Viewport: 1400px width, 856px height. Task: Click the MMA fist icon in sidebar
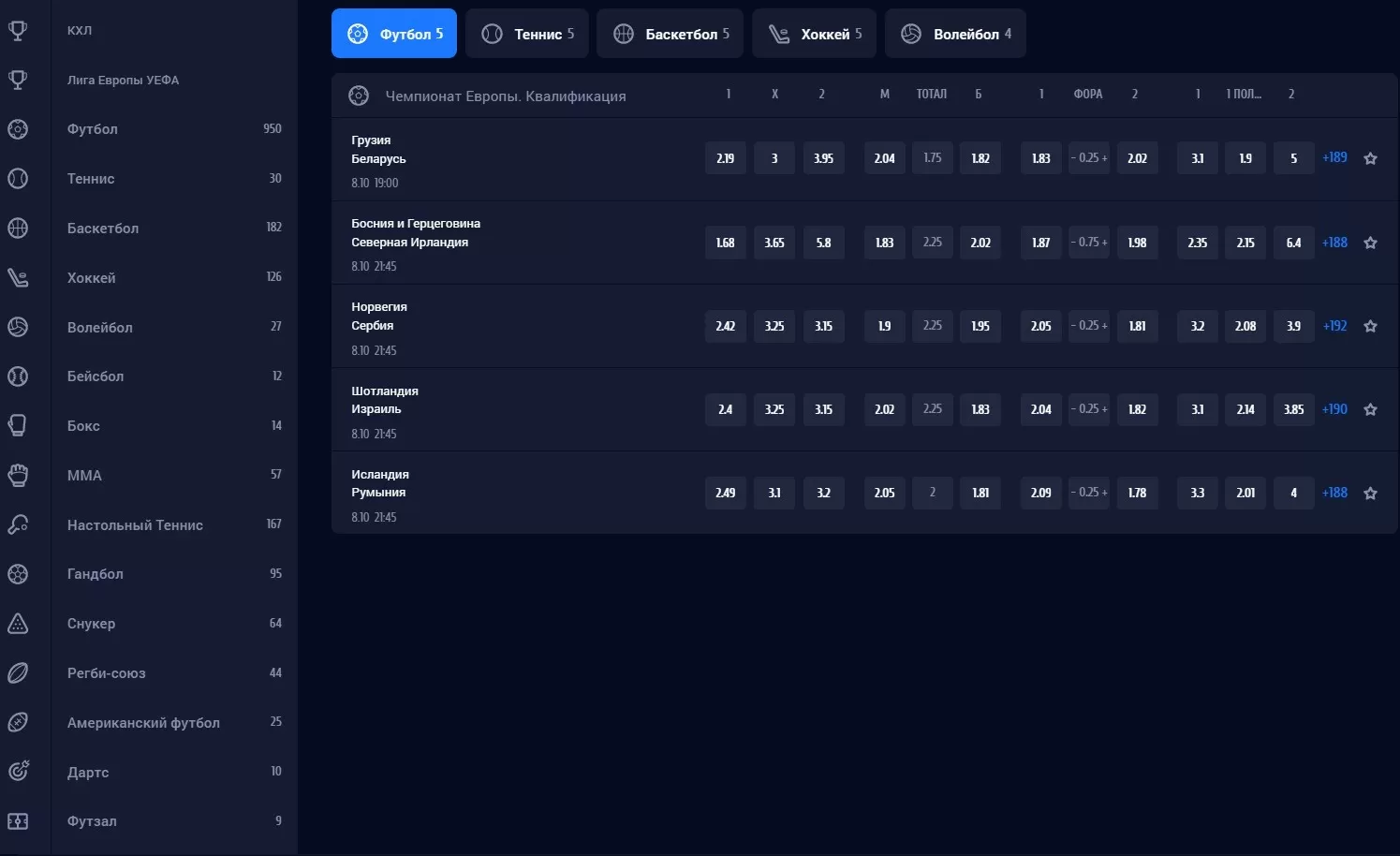18,475
